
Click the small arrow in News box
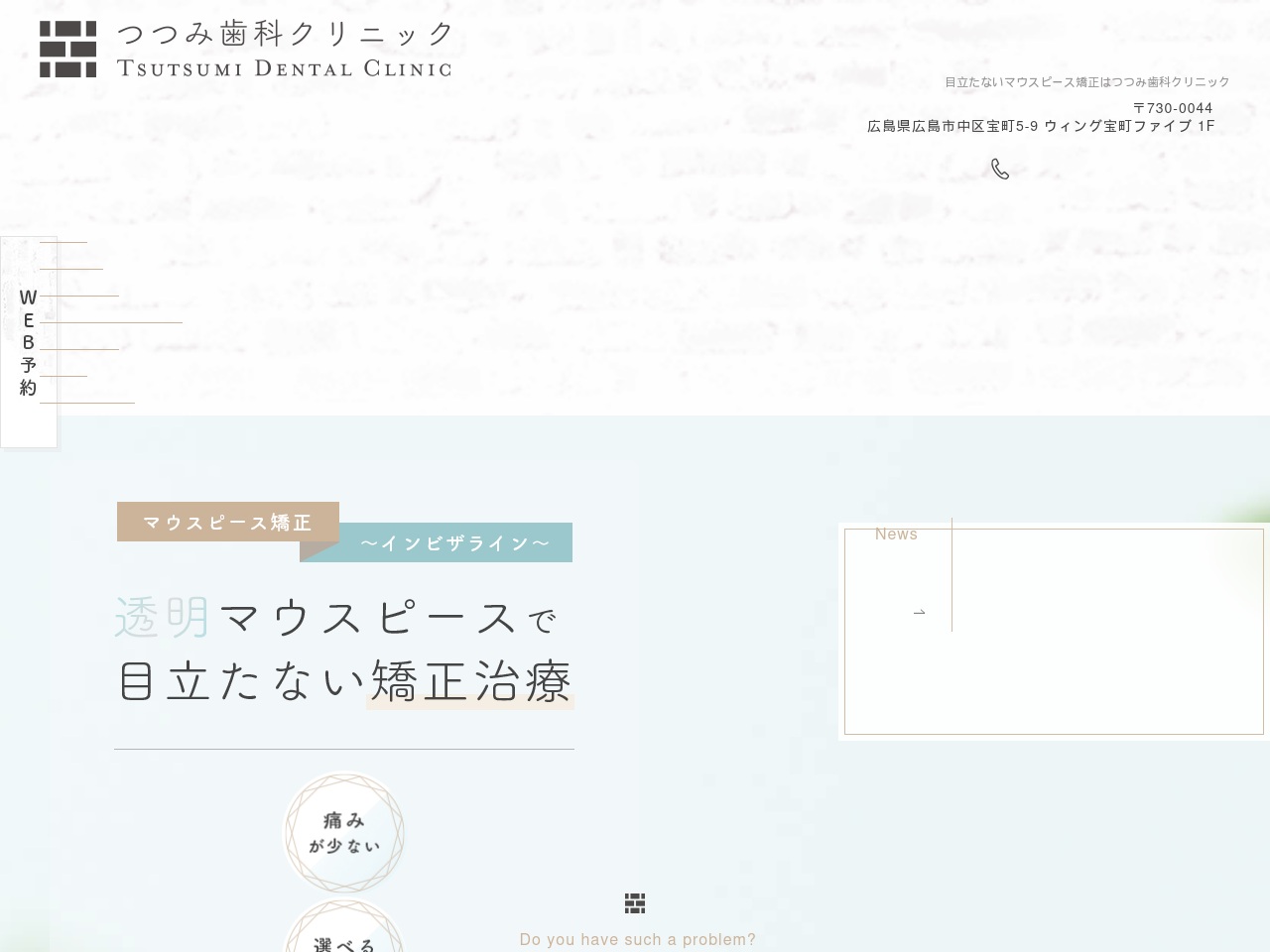(919, 612)
